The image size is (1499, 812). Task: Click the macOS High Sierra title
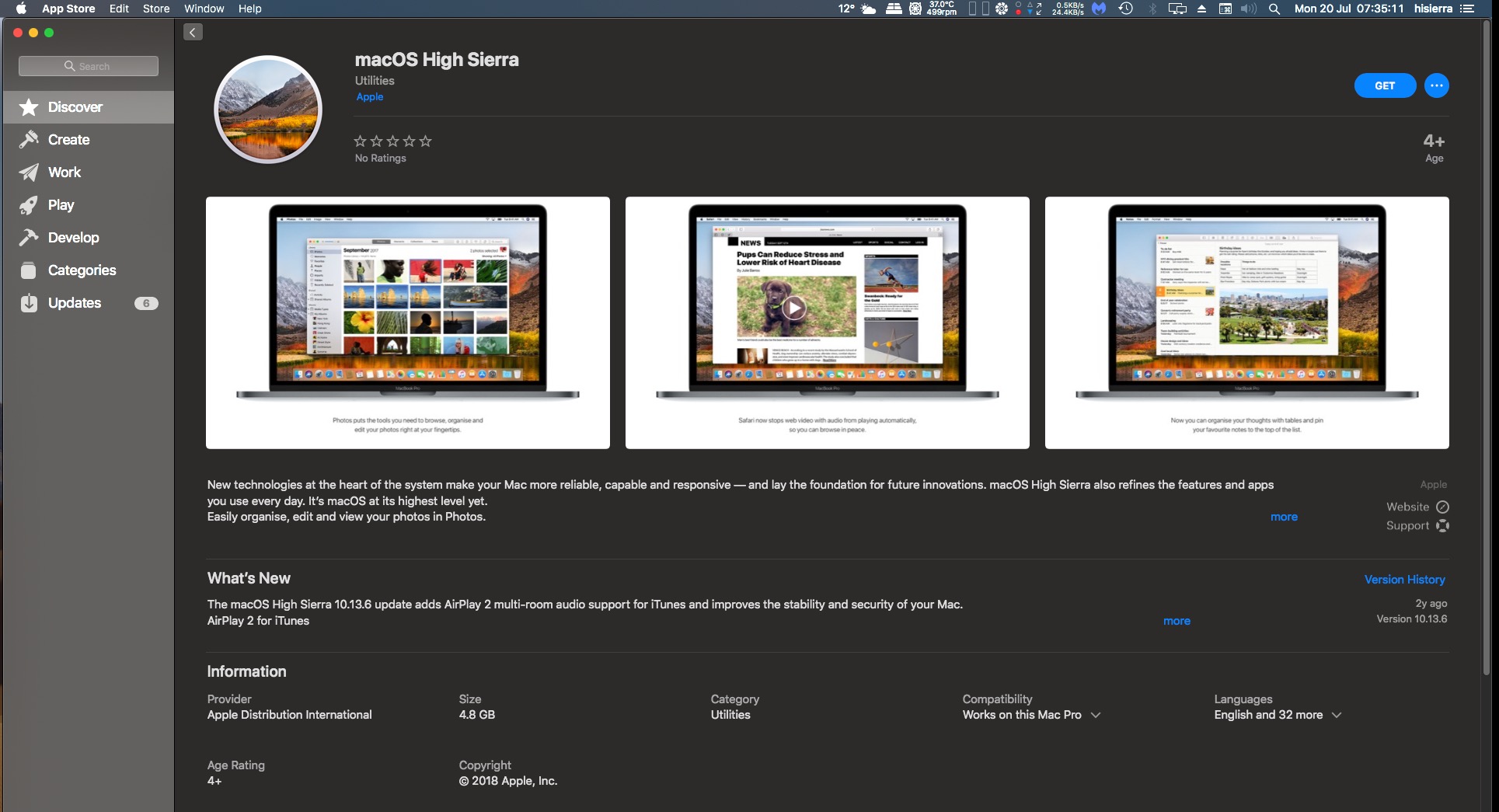pos(437,60)
